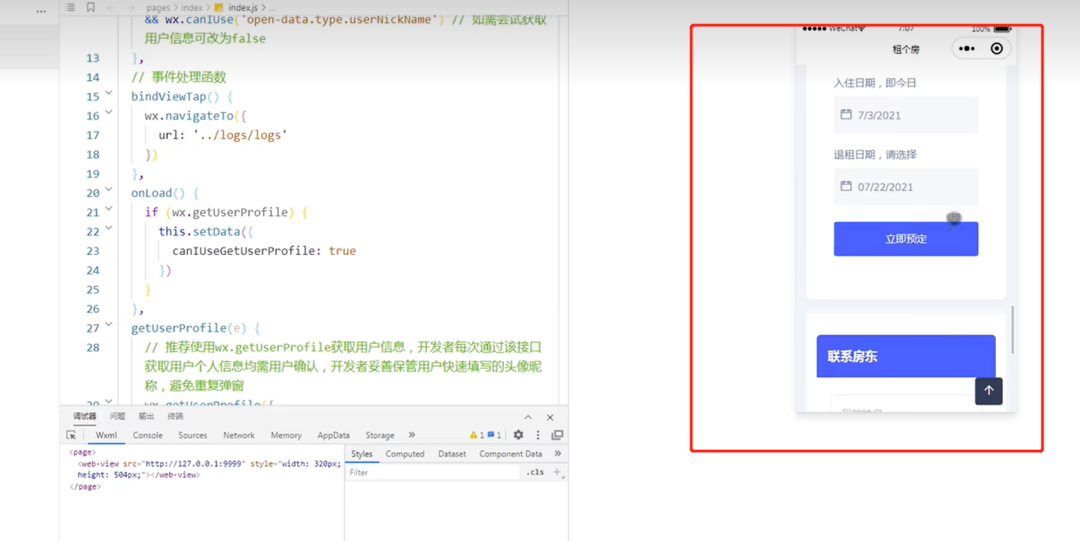Open the Storage tab

[x=380, y=435]
